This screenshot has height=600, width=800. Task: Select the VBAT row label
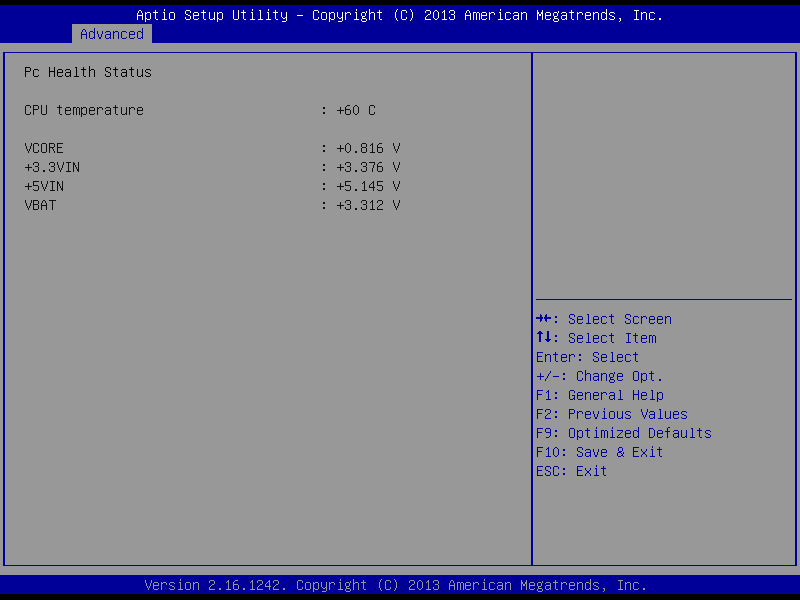click(x=40, y=205)
